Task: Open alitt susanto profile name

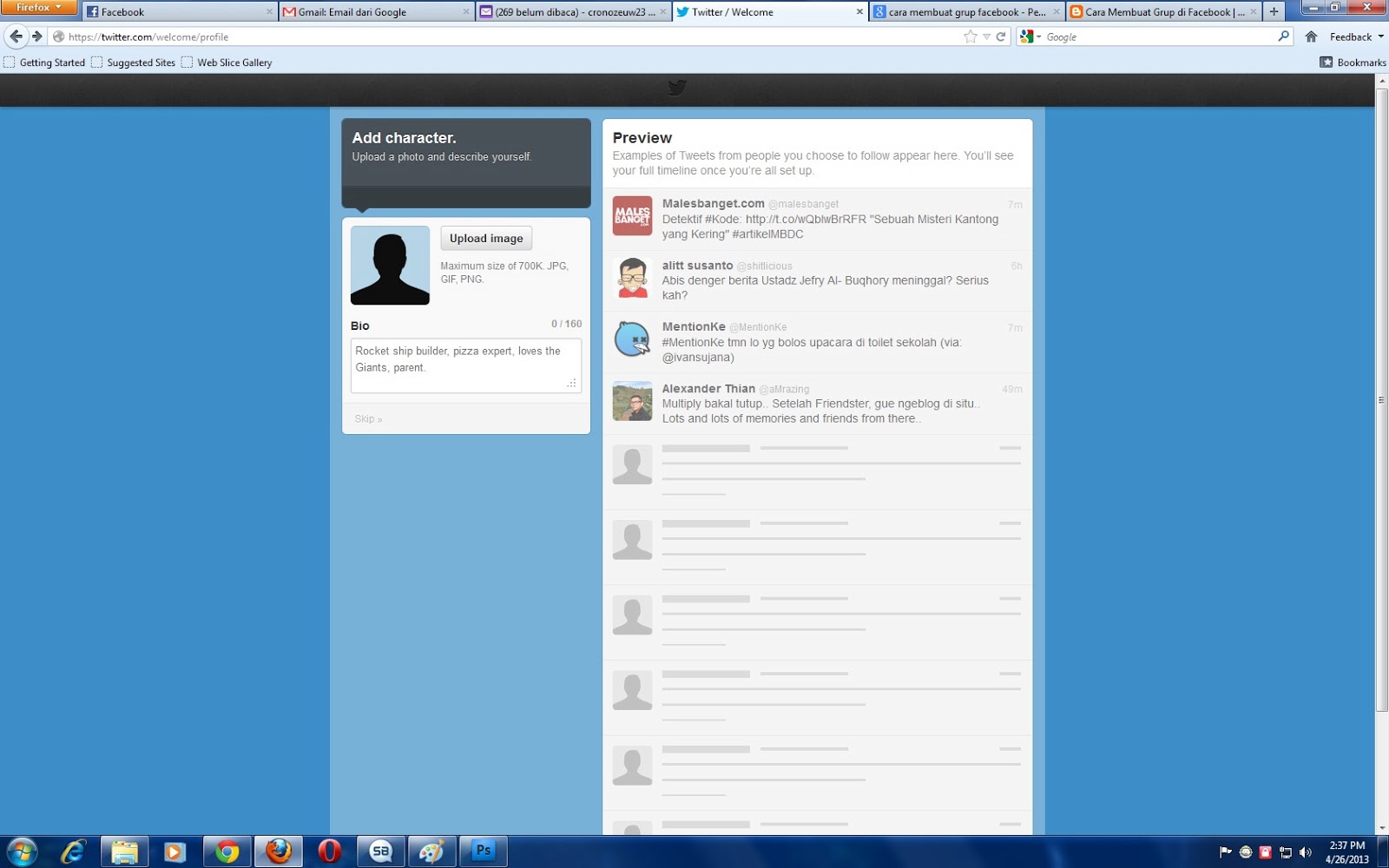Action: point(697,265)
